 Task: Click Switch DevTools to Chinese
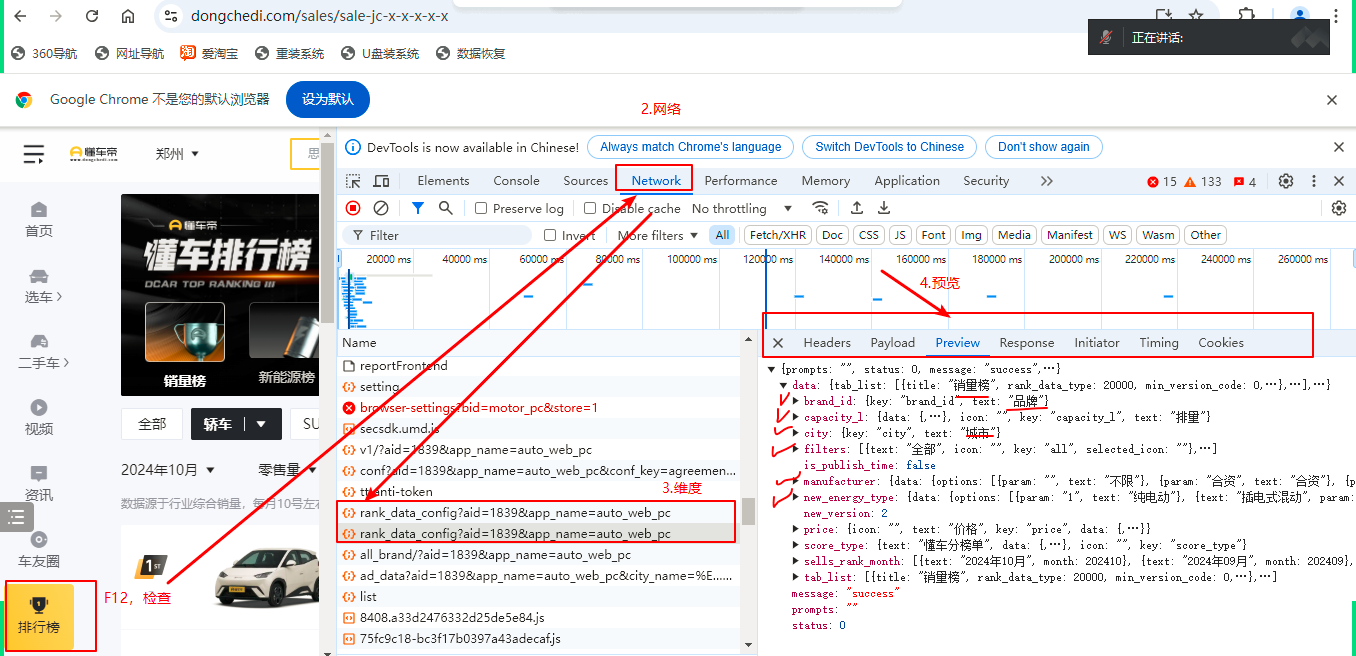pos(889,147)
